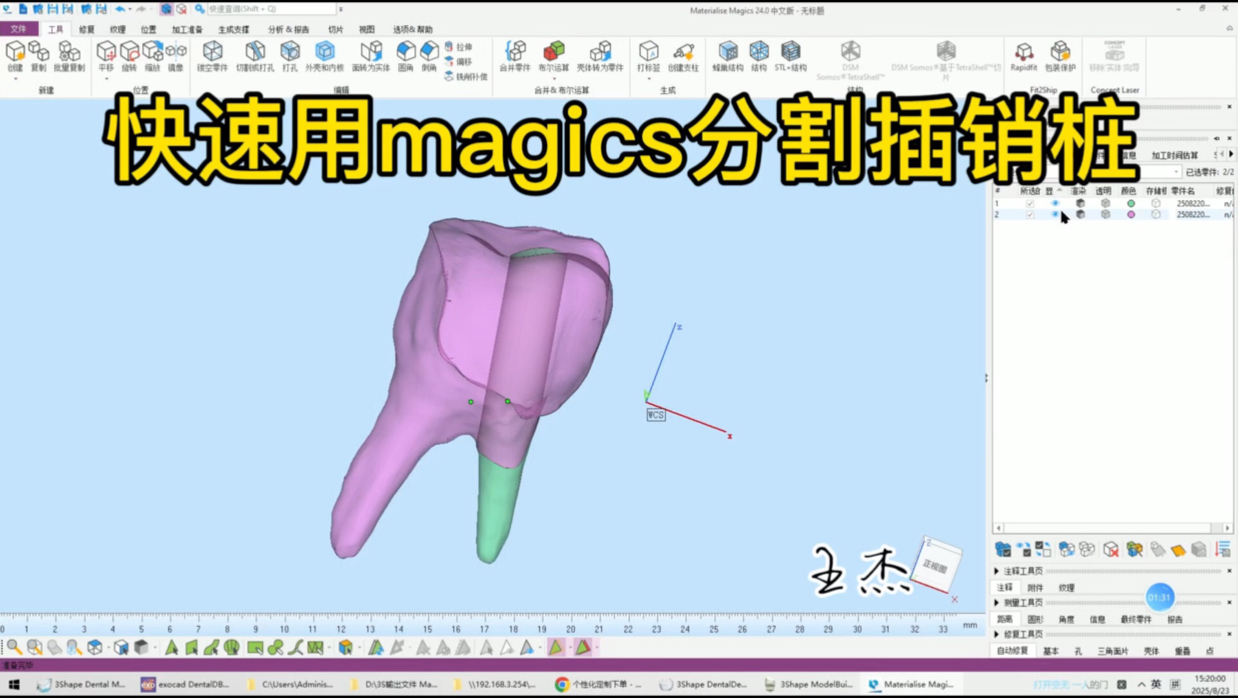The width and height of the screenshot is (1238, 698).
Task: Toggle selected checkbox for part 1
Action: (x=1030, y=203)
